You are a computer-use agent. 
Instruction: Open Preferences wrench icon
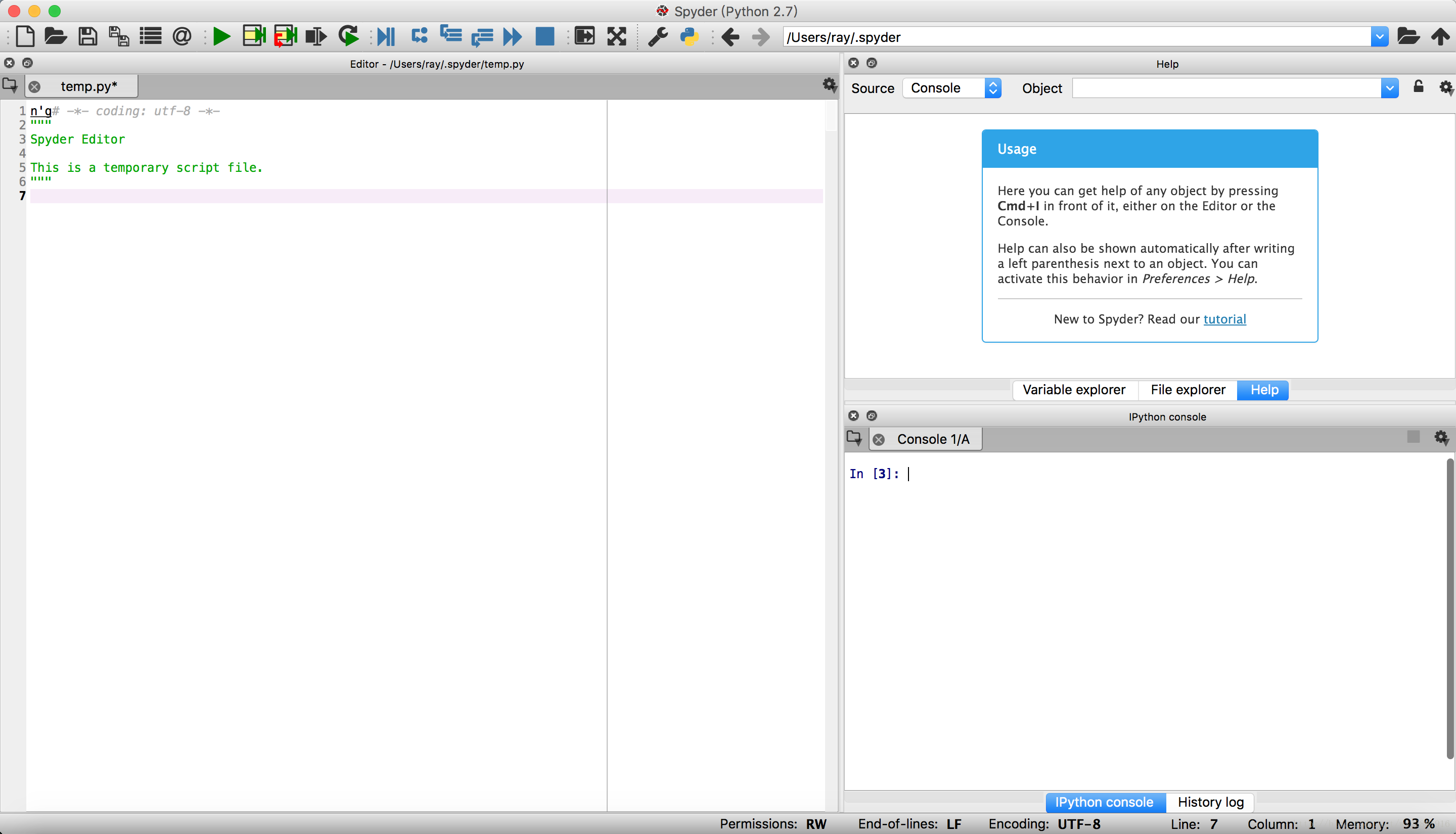point(658,37)
